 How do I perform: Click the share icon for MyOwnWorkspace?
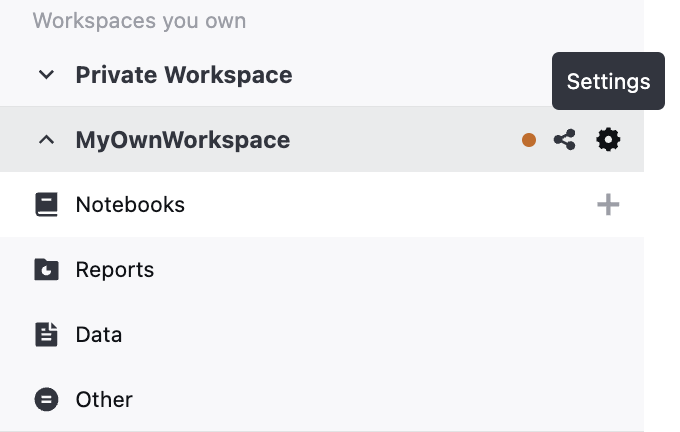pos(565,140)
